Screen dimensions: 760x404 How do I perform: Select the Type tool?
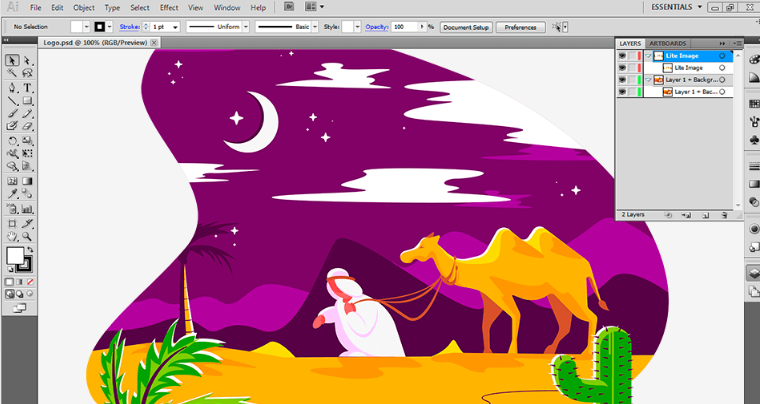pos(27,88)
